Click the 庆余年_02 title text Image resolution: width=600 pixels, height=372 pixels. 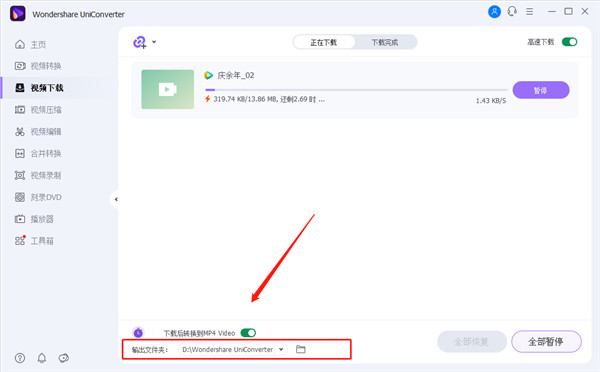pyautogui.click(x=236, y=75)
